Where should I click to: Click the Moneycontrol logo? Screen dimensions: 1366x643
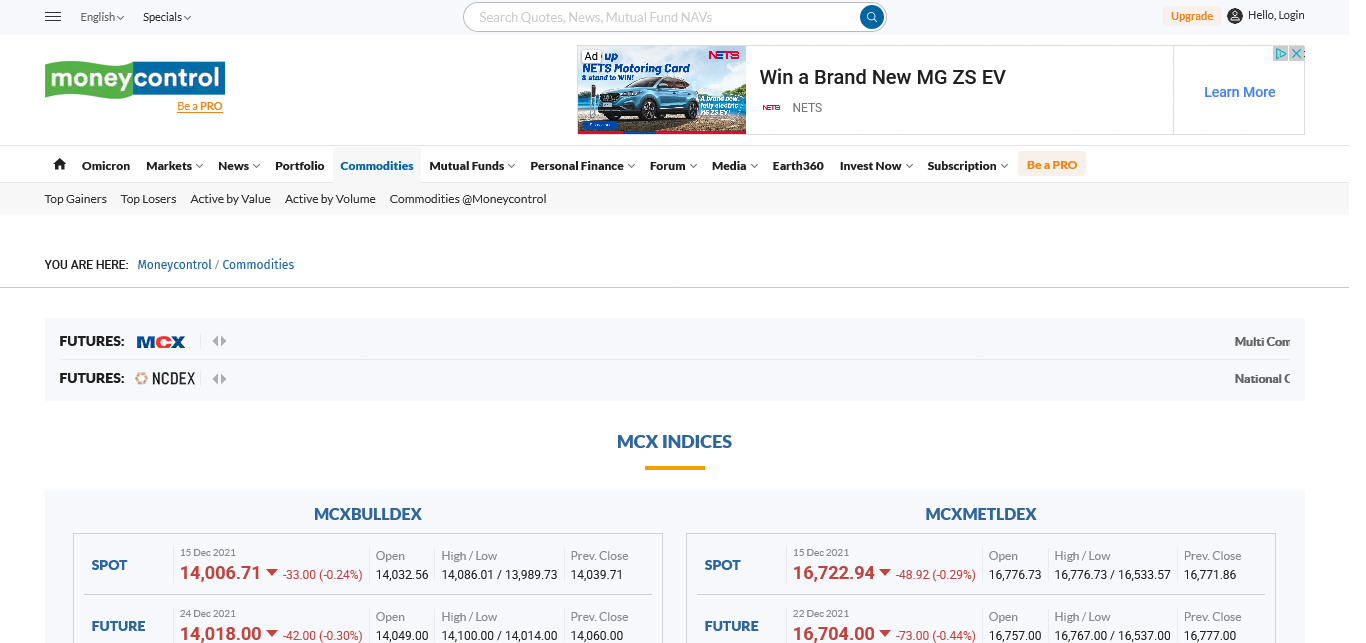point(134,79)
